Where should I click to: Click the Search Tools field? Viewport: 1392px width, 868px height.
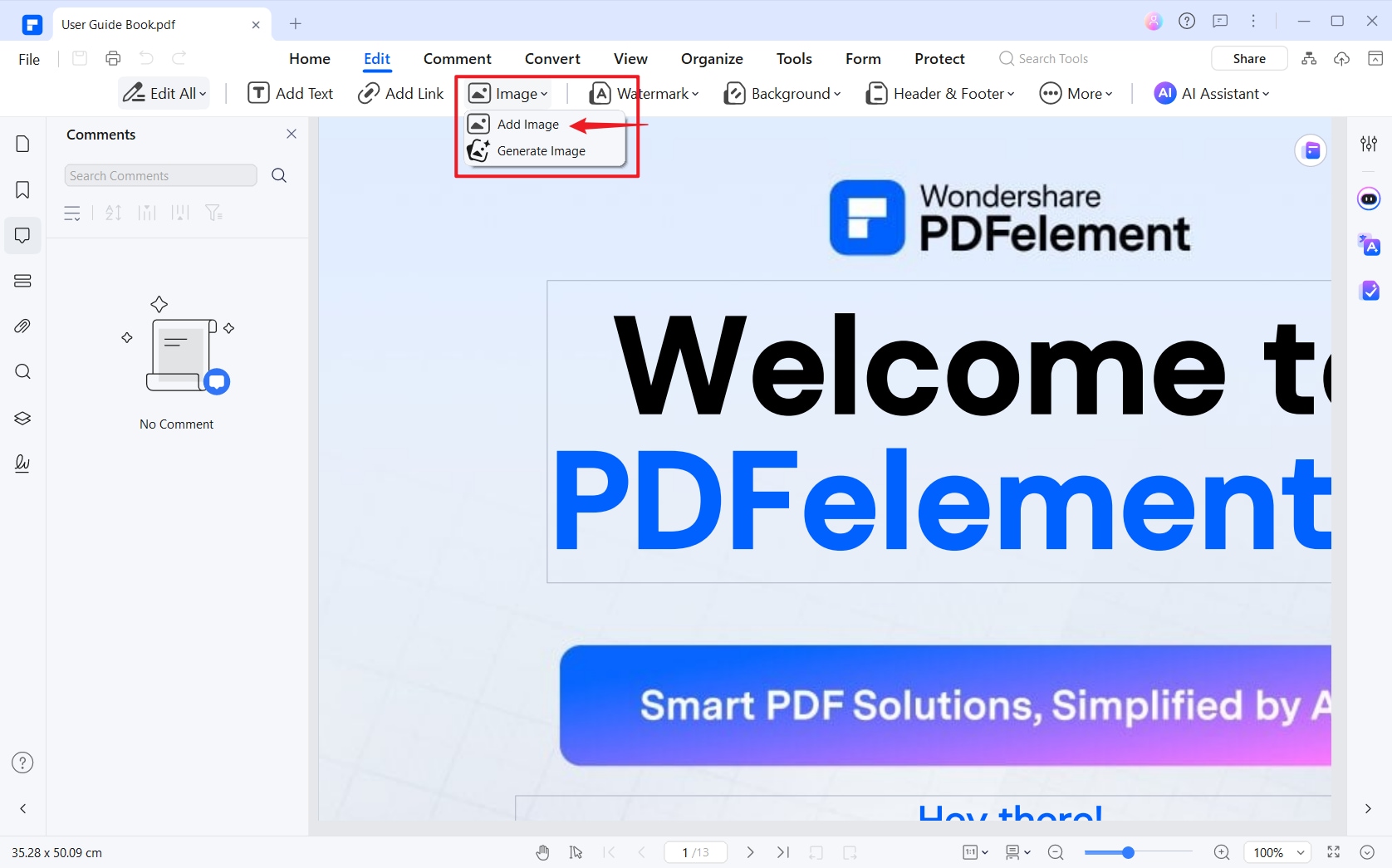(1045, 59)
